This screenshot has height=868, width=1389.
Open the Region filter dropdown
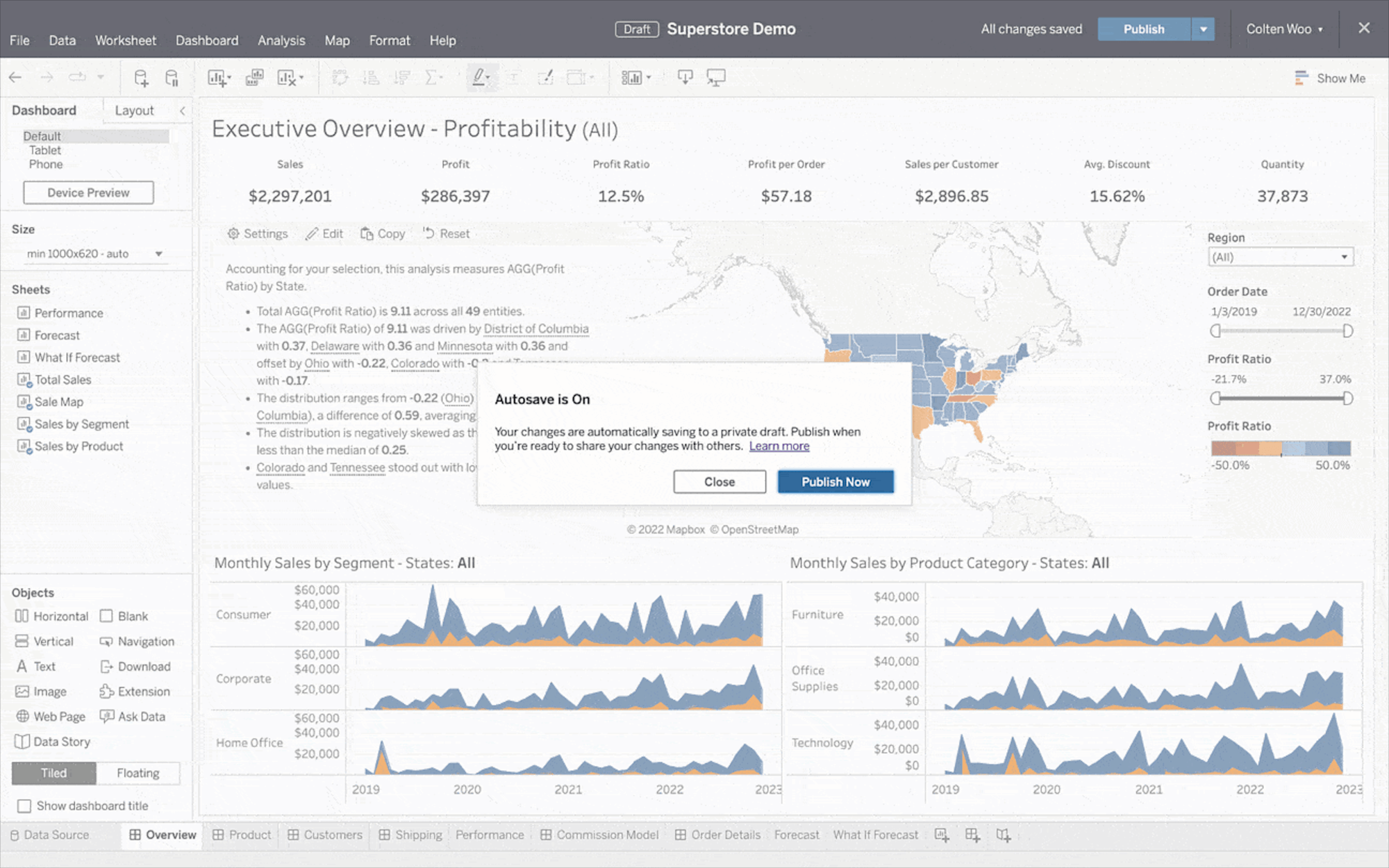(1280, 256)
